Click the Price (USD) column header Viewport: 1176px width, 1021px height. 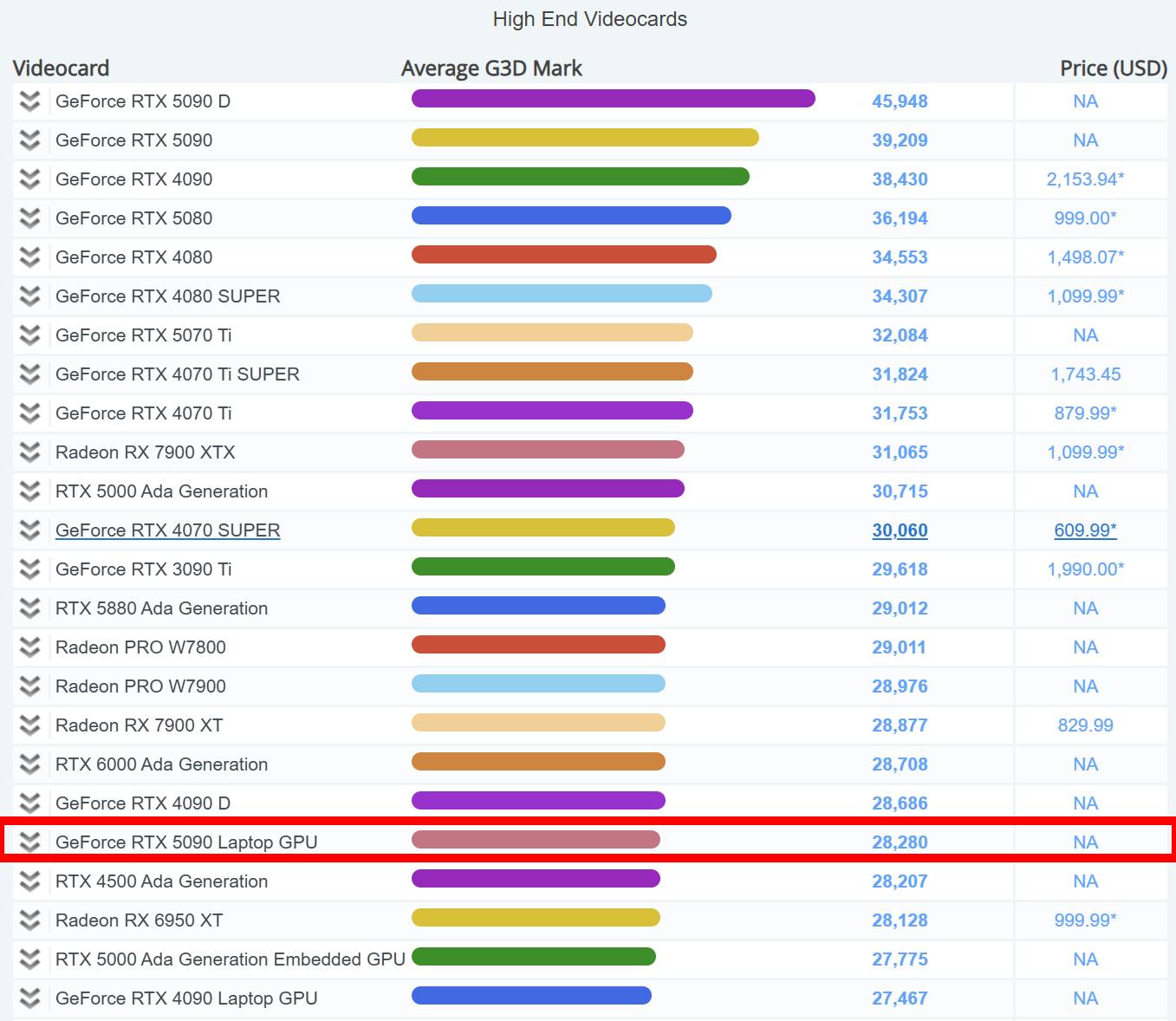[x=1113, y=68]
